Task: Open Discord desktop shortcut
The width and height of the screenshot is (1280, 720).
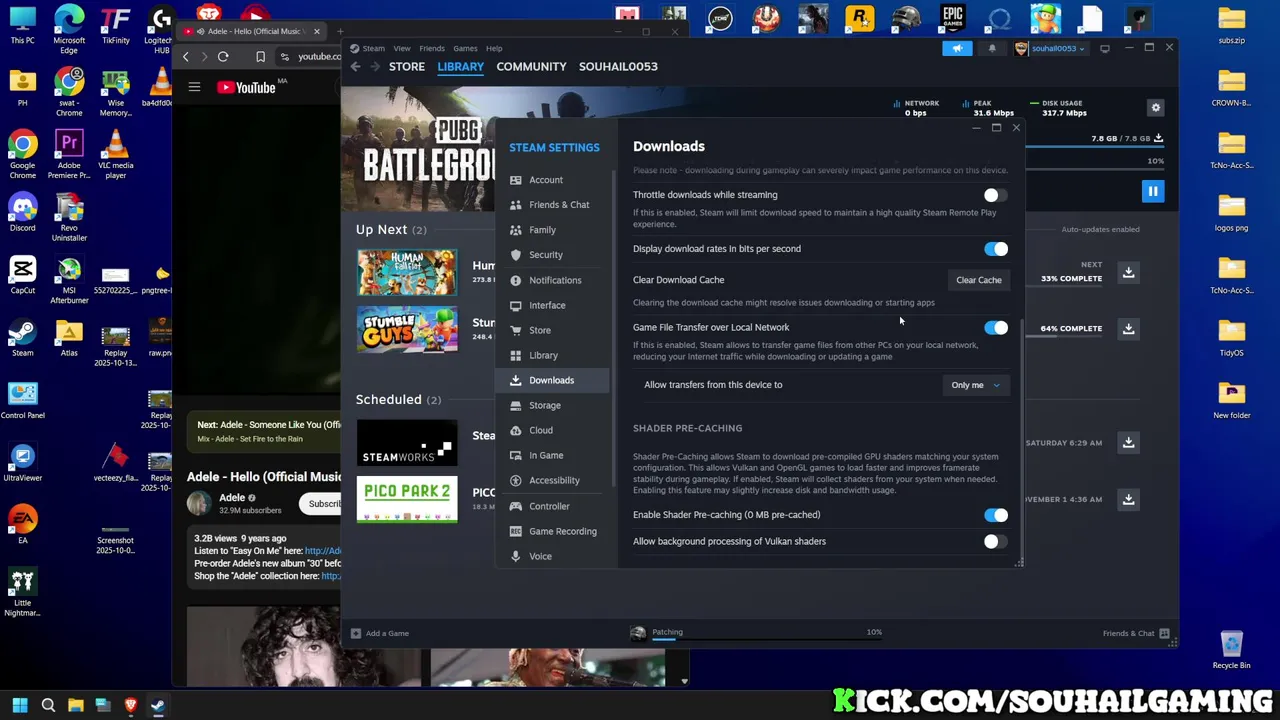Action: (22, 214)
